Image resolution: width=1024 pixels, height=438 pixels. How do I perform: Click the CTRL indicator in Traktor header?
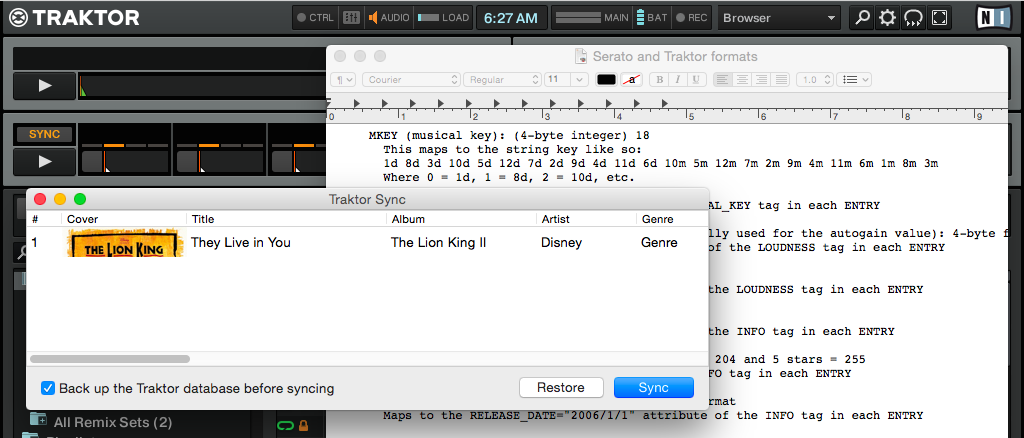pyautogui.click(x=315, y=18)
